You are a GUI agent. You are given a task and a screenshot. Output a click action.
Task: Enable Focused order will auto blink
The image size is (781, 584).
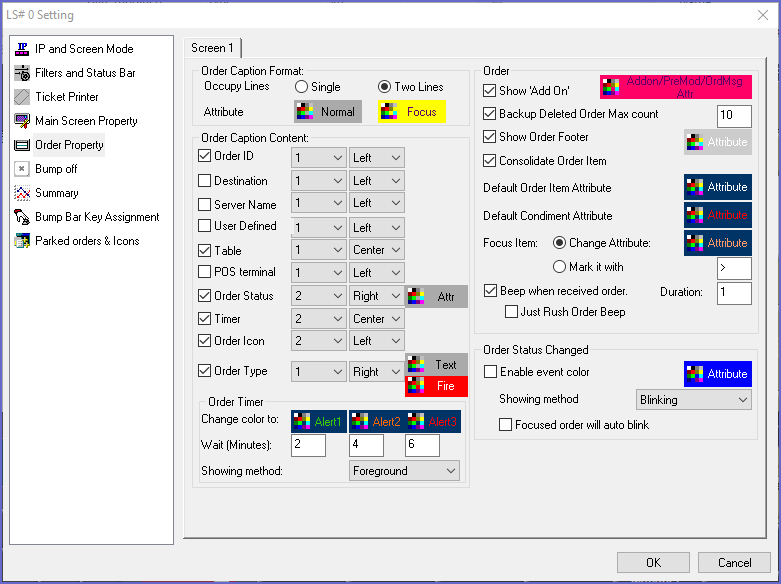click(x=506, y=425)
